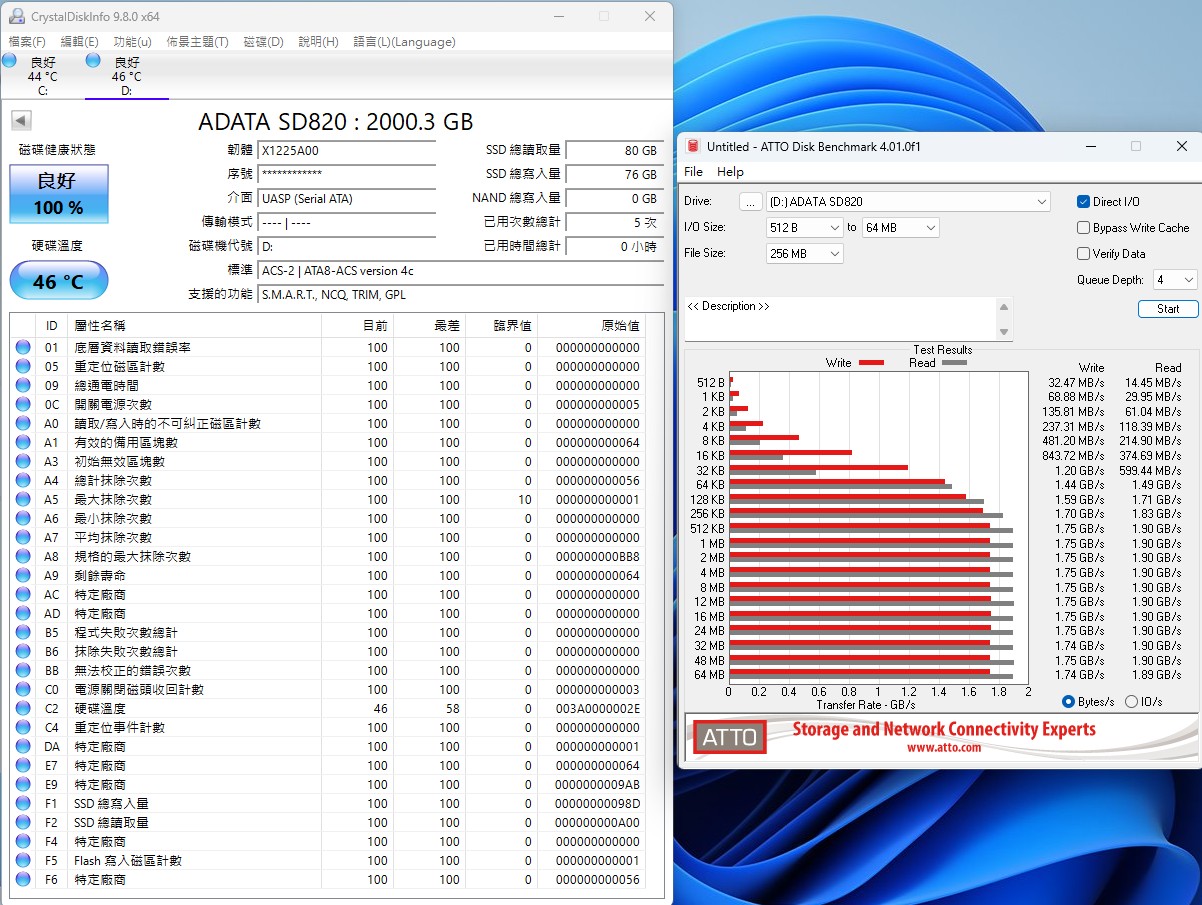Click the Start button in ATTO

point(1168,309)
